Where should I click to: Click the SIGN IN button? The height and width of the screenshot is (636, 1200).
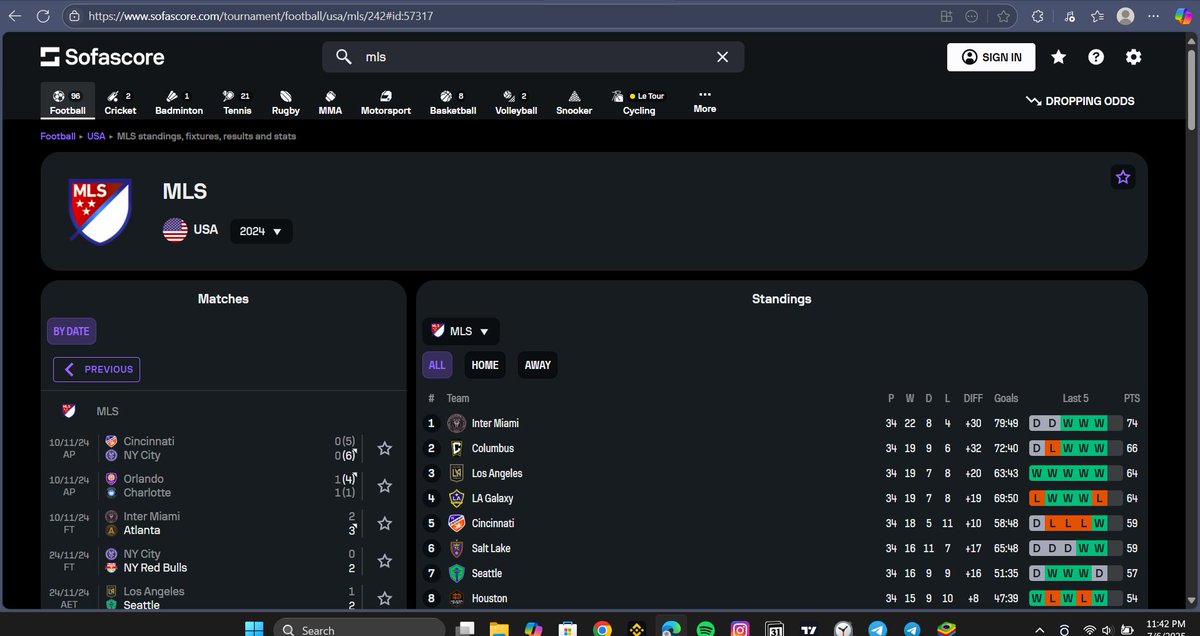click(x=991, y=57)
